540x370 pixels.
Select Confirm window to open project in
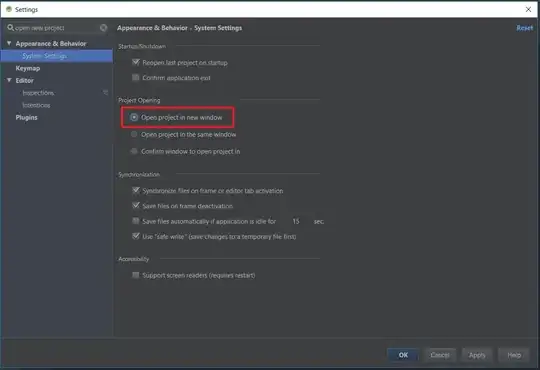(134, 151)
